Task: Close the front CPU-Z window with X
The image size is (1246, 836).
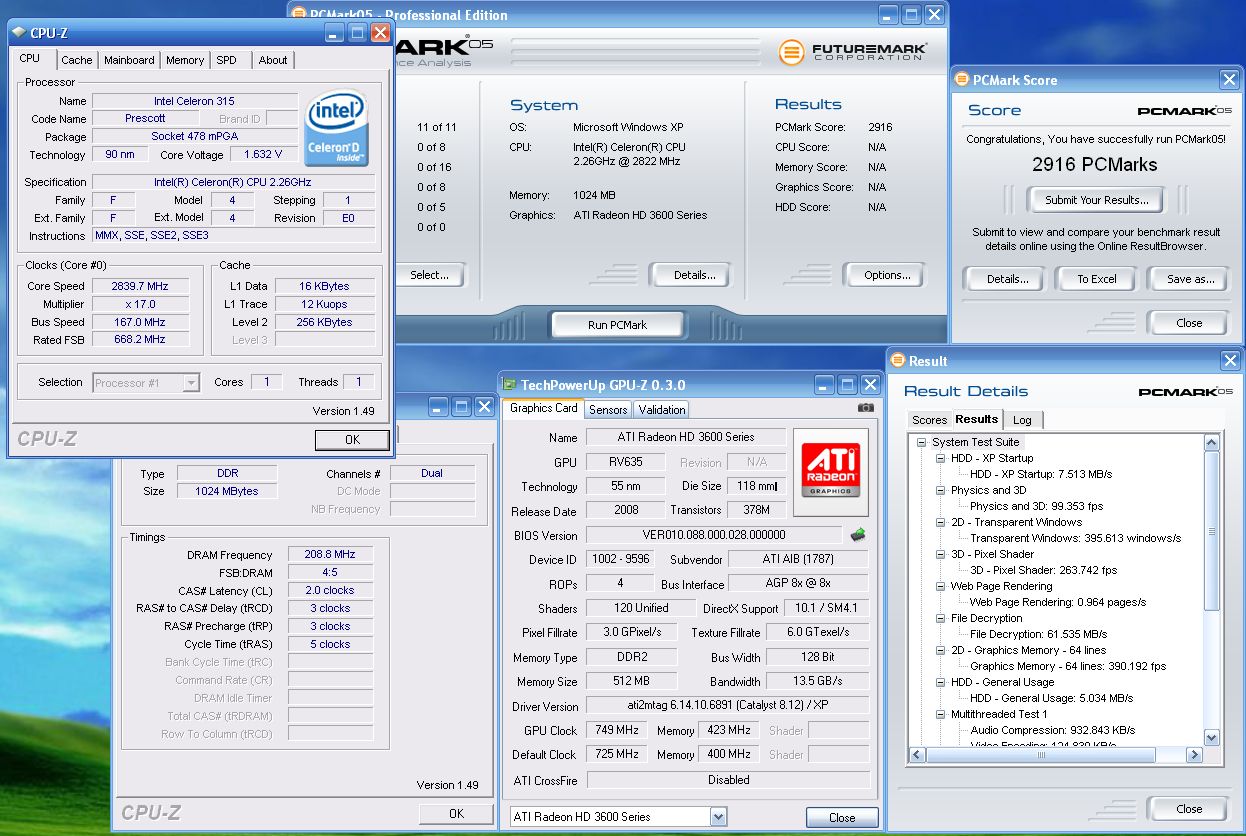Action: (x=380, y=33)
